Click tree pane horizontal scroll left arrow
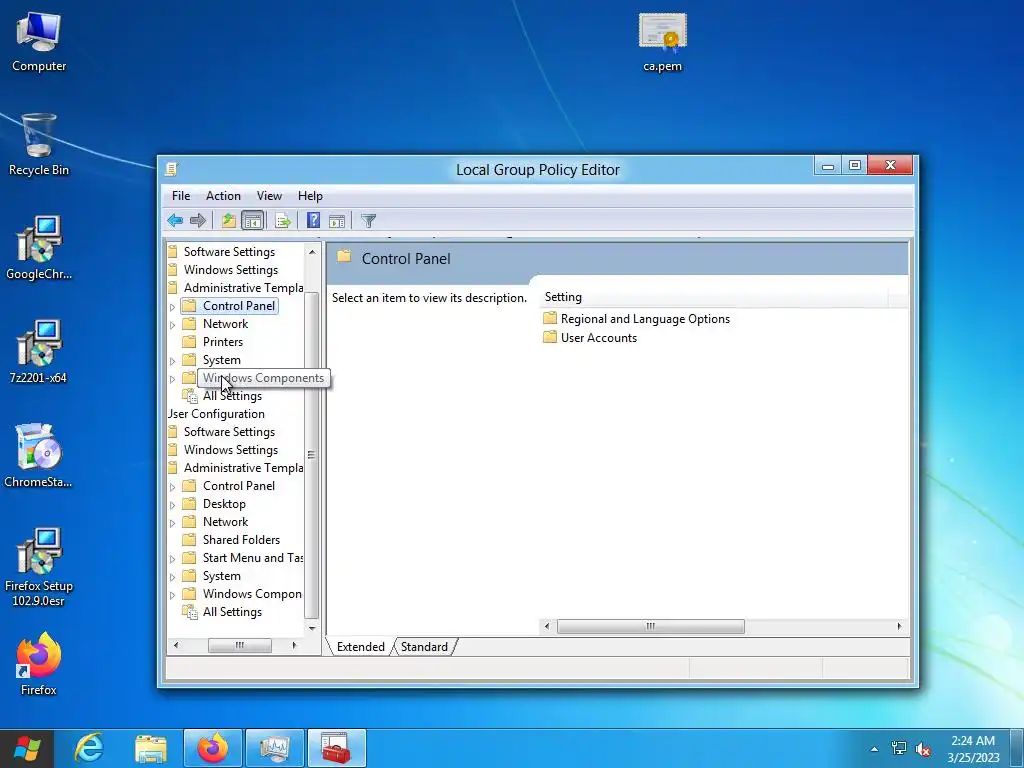This screenshot has width=1024, height=768. click(175, 645)
